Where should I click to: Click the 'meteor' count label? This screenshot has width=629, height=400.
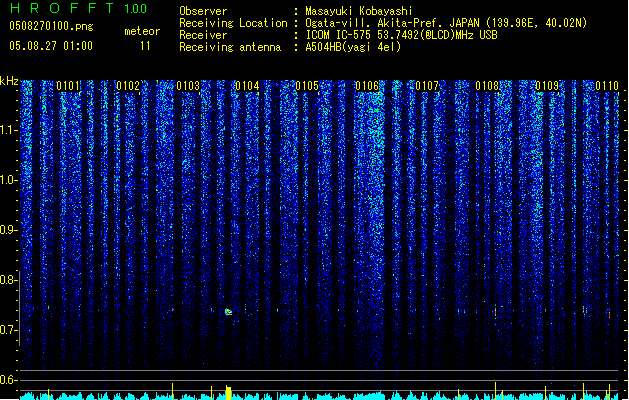coord(142,31)
